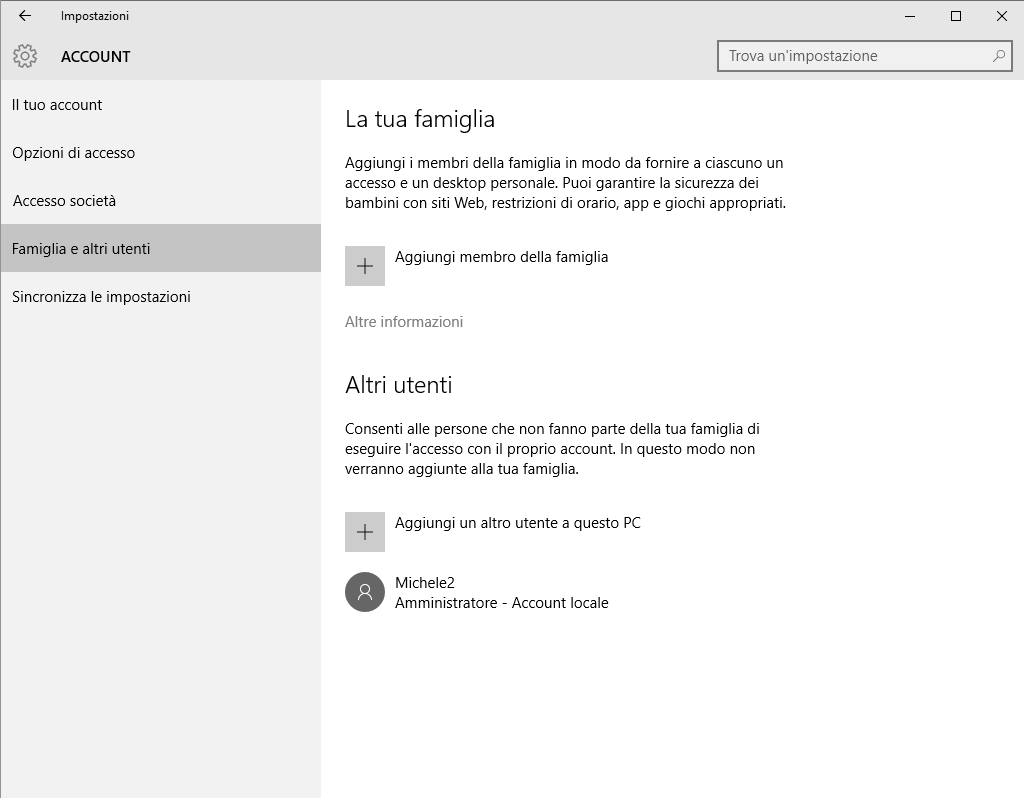Expand the Michele2 local account entry
Viewport: 1024px width, 798px height.
coord(477,592)
